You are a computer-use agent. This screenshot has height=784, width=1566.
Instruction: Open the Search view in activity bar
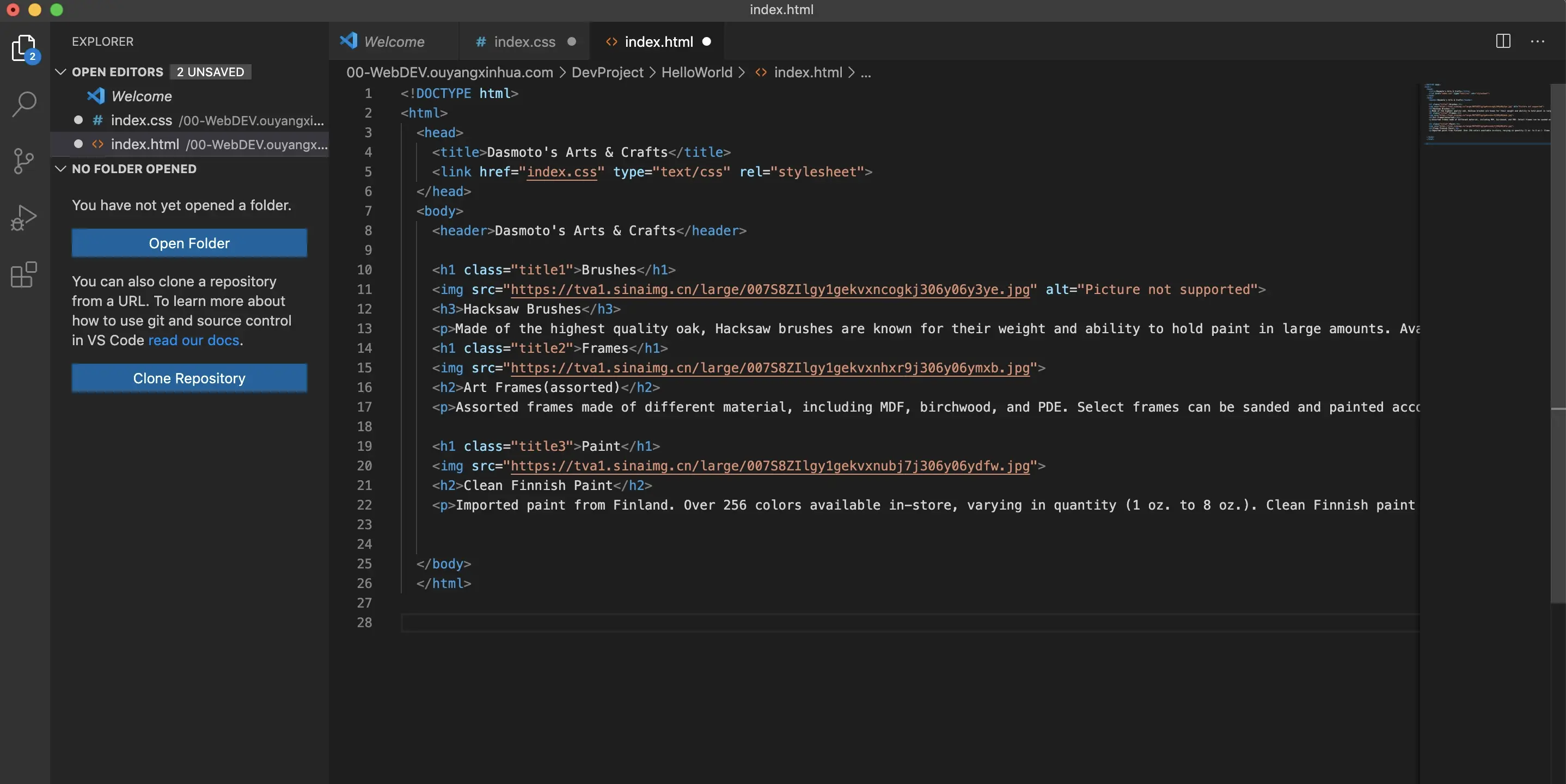[x=25, y=104]
